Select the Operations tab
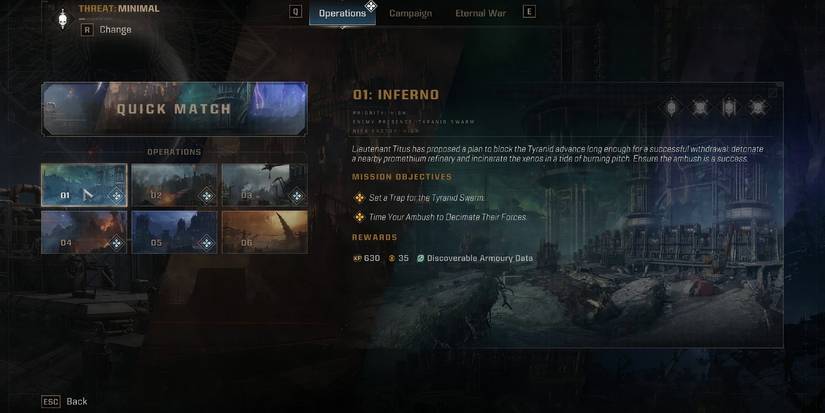This screenshot has width=825, height=413. [343, 13]
